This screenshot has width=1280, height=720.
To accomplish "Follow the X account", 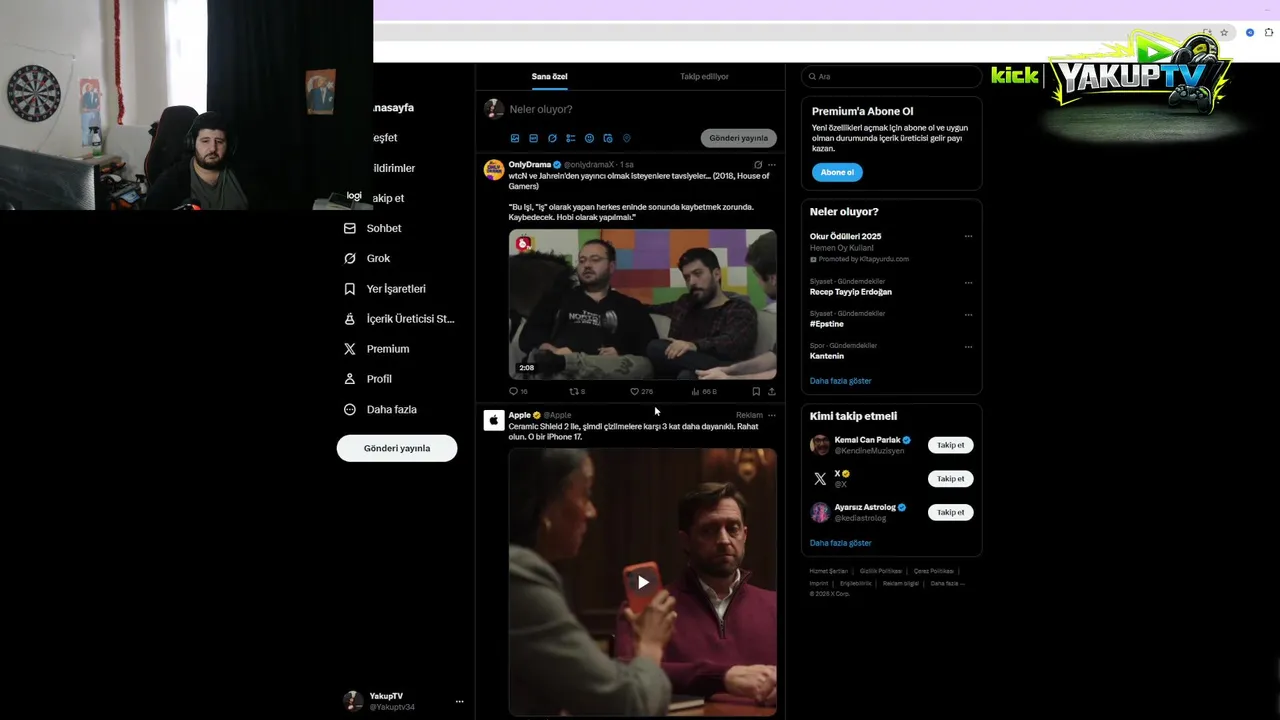I will (950, 478).
